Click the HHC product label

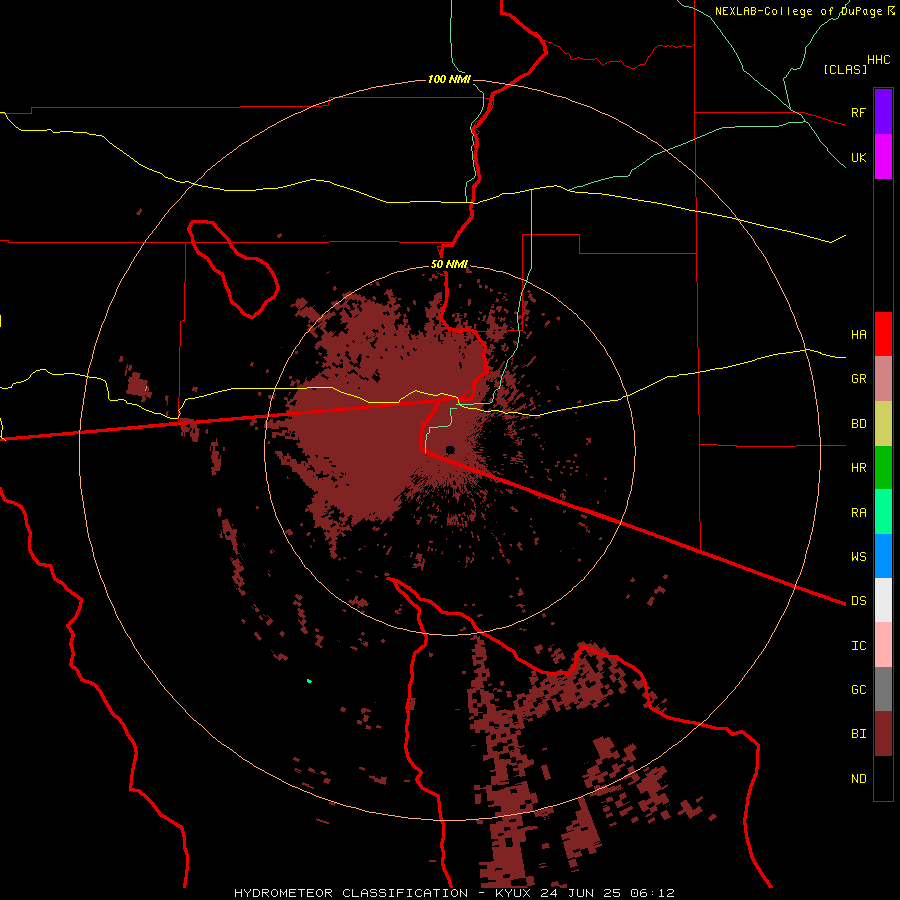[x=879, y=60]
